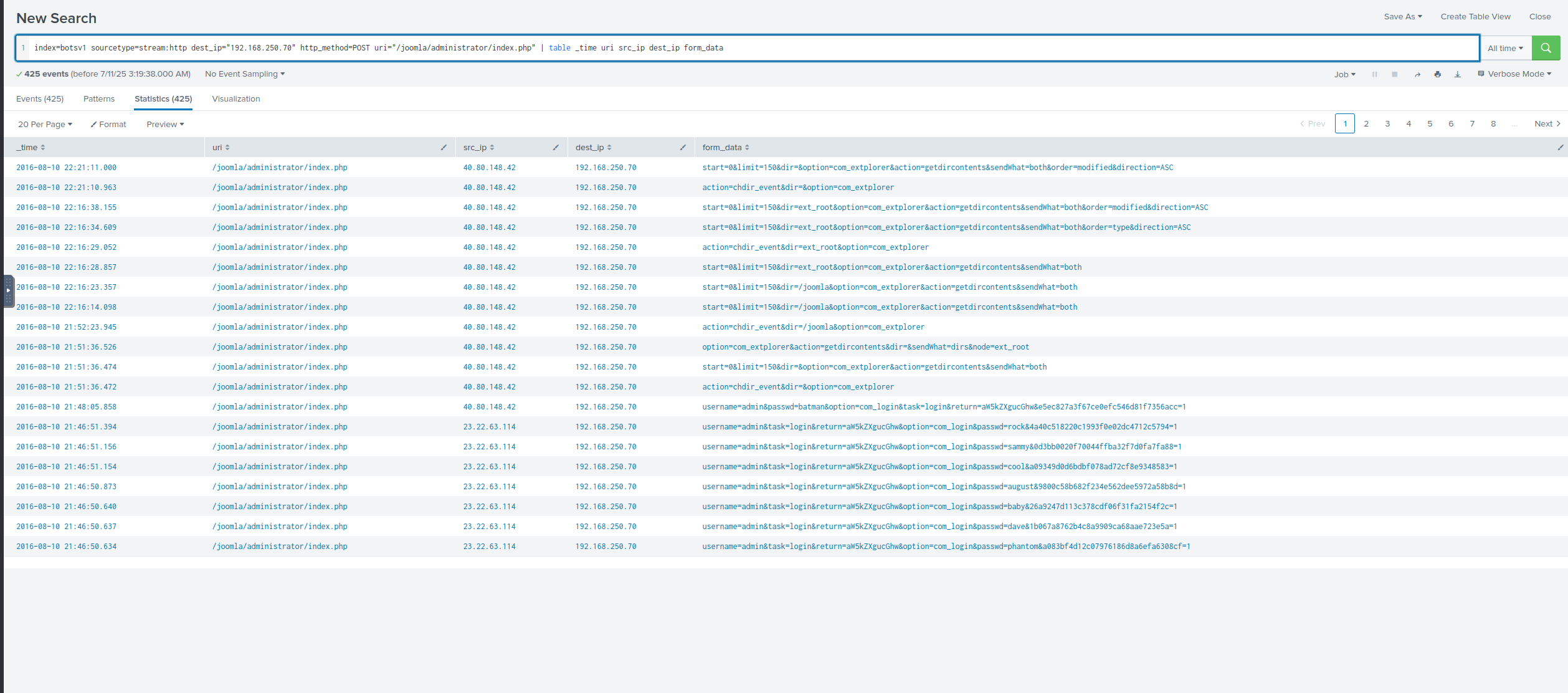Viewport: 1568px width, 693px height.
Task: Click form_data containing passwd=baby
Action: tap(939, 507)
